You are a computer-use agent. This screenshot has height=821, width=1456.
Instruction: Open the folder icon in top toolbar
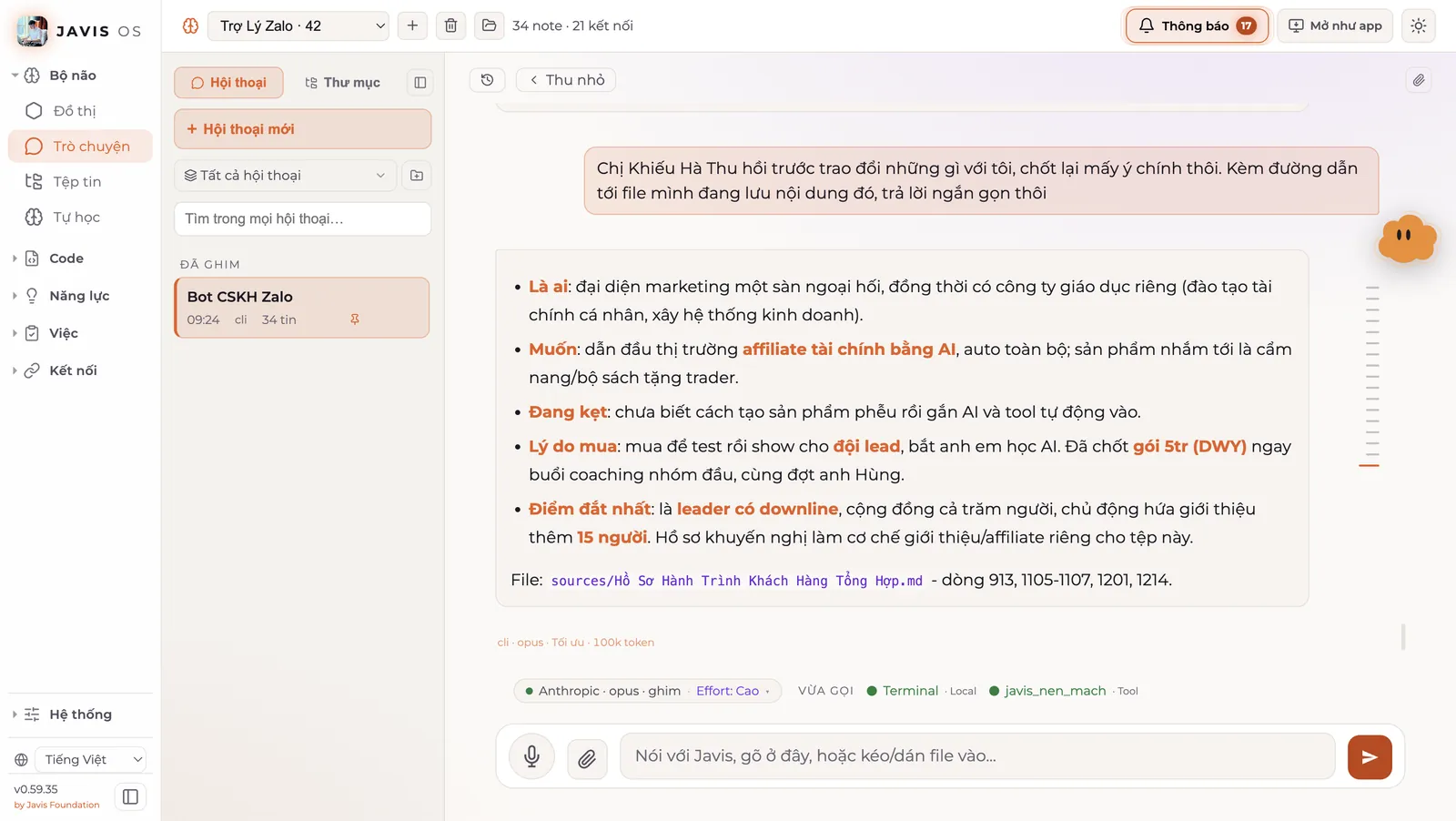tap(489, 25)
